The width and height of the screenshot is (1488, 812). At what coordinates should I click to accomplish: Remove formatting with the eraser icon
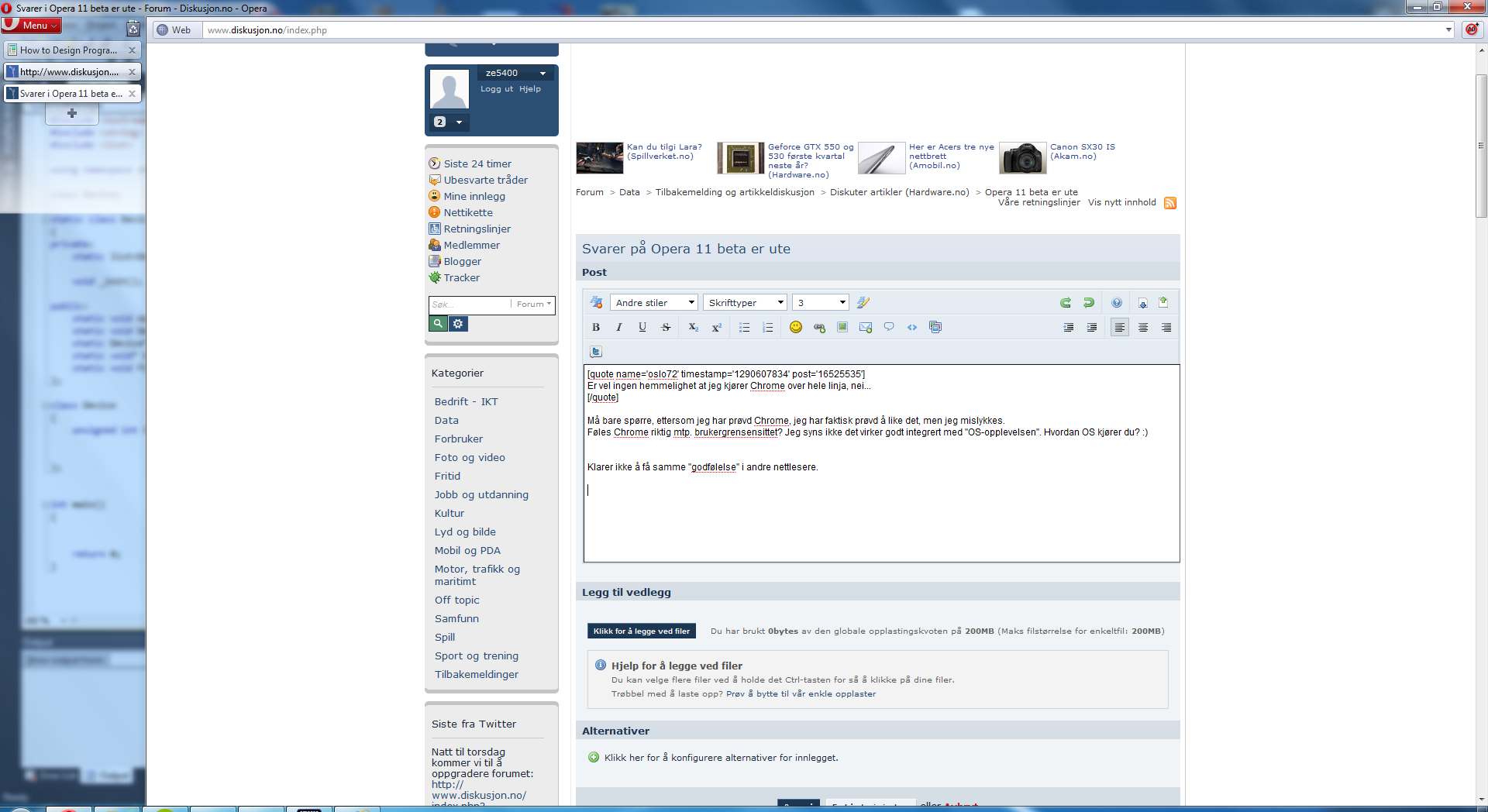tap(596, 302)
